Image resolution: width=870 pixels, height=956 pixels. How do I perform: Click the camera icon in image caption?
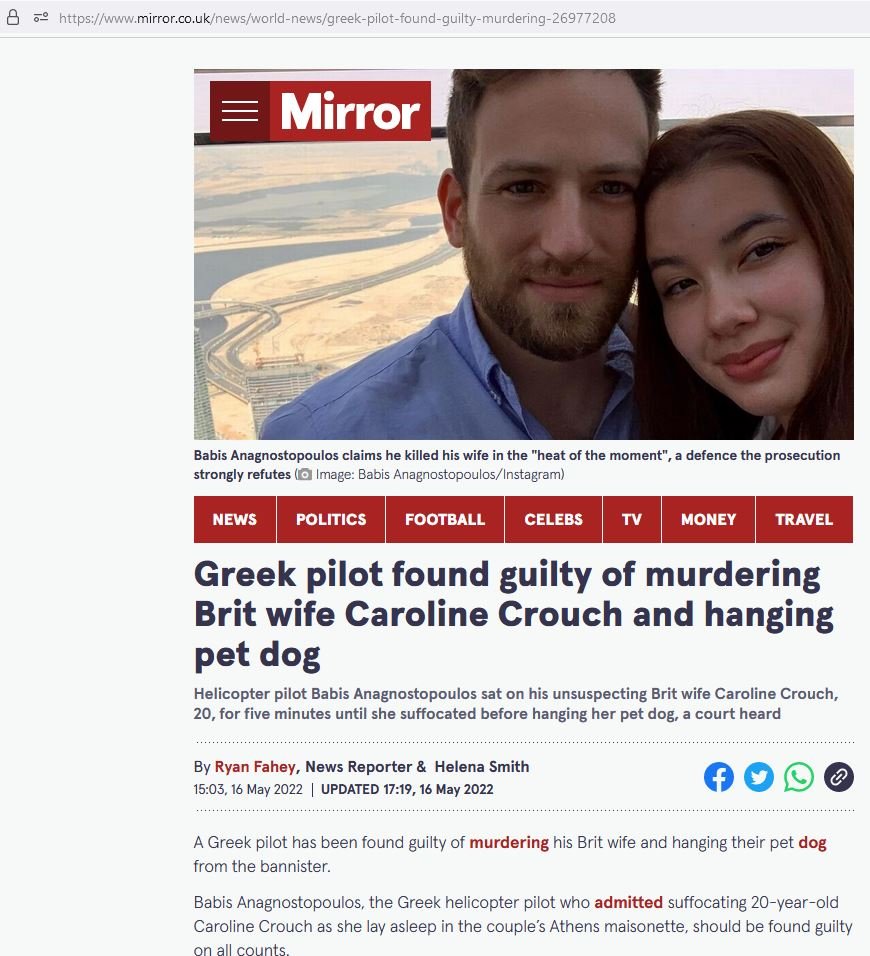pyautogui.click(x=305, y=474)
